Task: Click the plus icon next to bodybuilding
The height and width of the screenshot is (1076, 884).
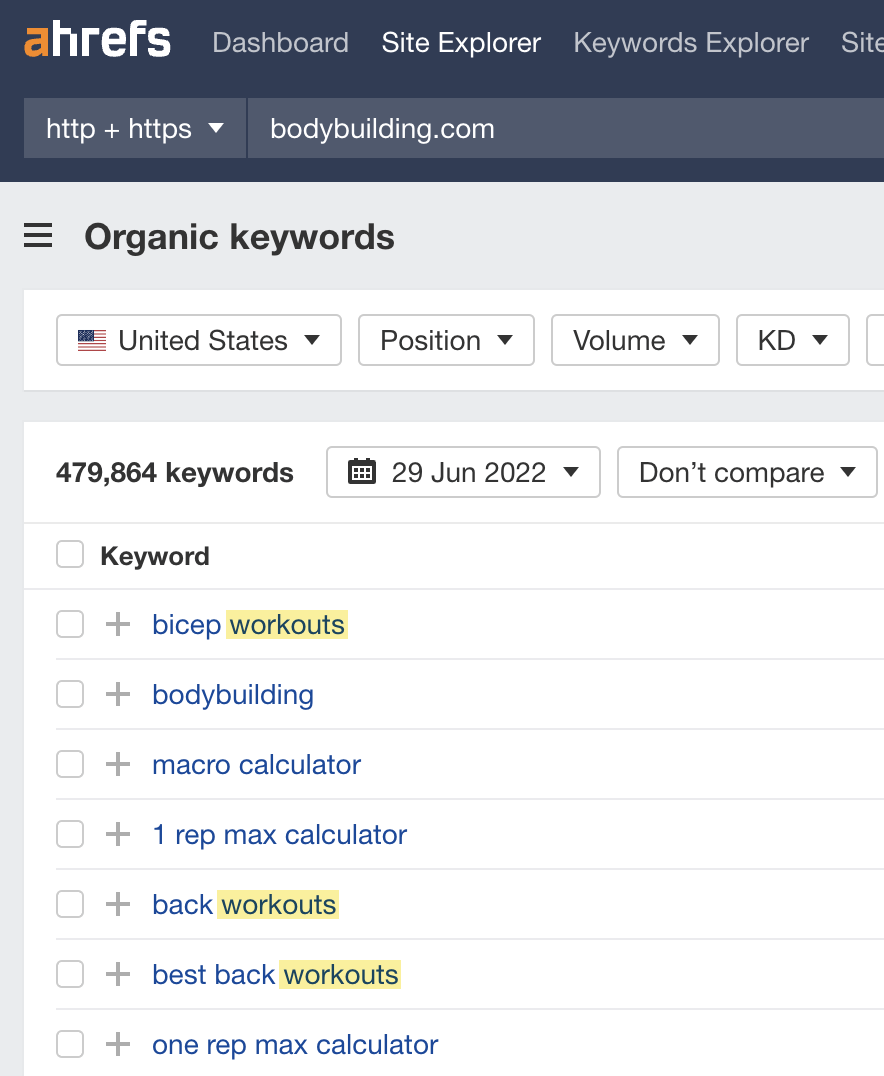Action: point(117,694)
